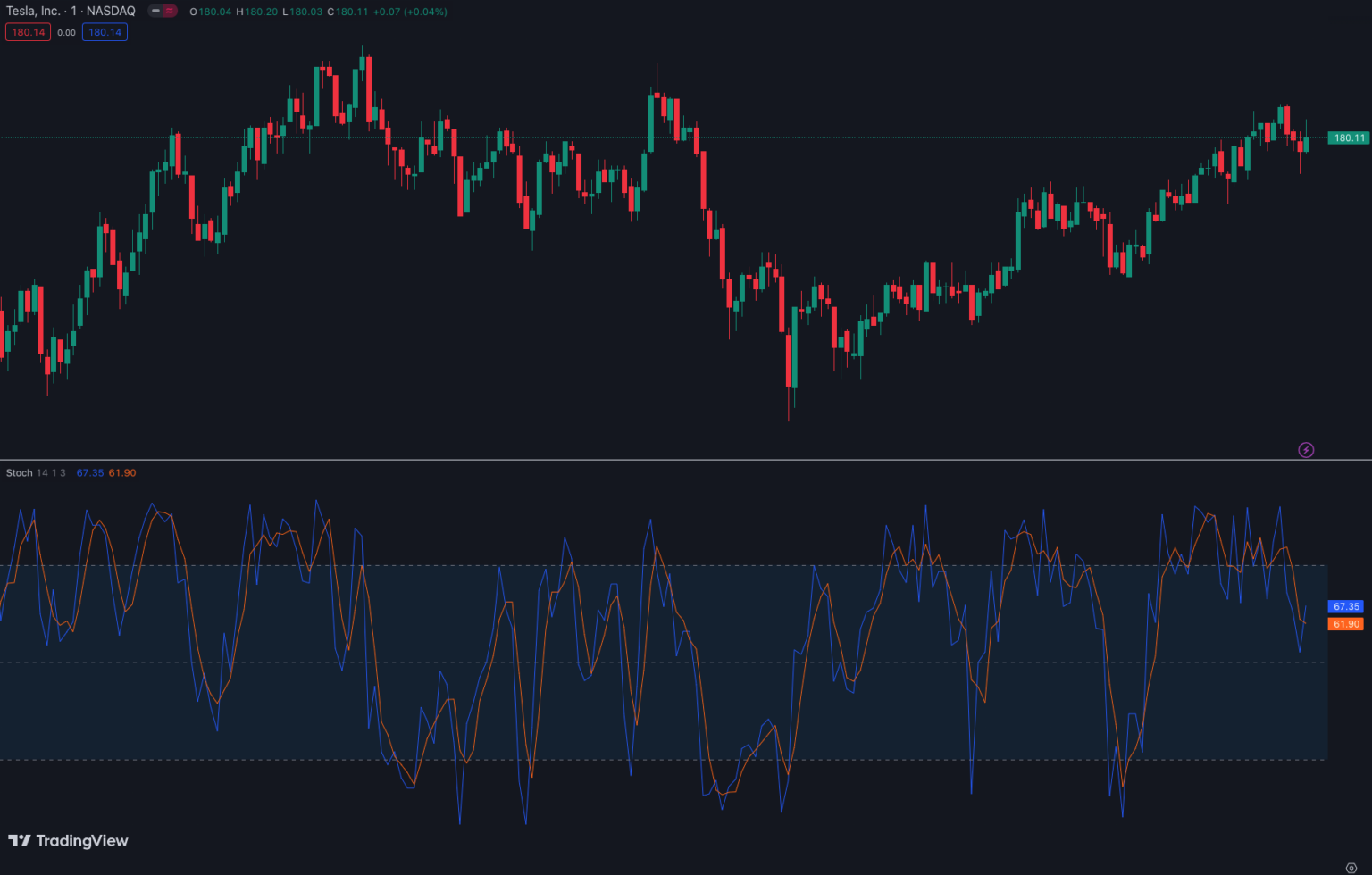Click the blue 67.35 label on the indicator axis
Image resolution: width=1372 pixels, height=875 pixels.
(x=1344, y=606)
